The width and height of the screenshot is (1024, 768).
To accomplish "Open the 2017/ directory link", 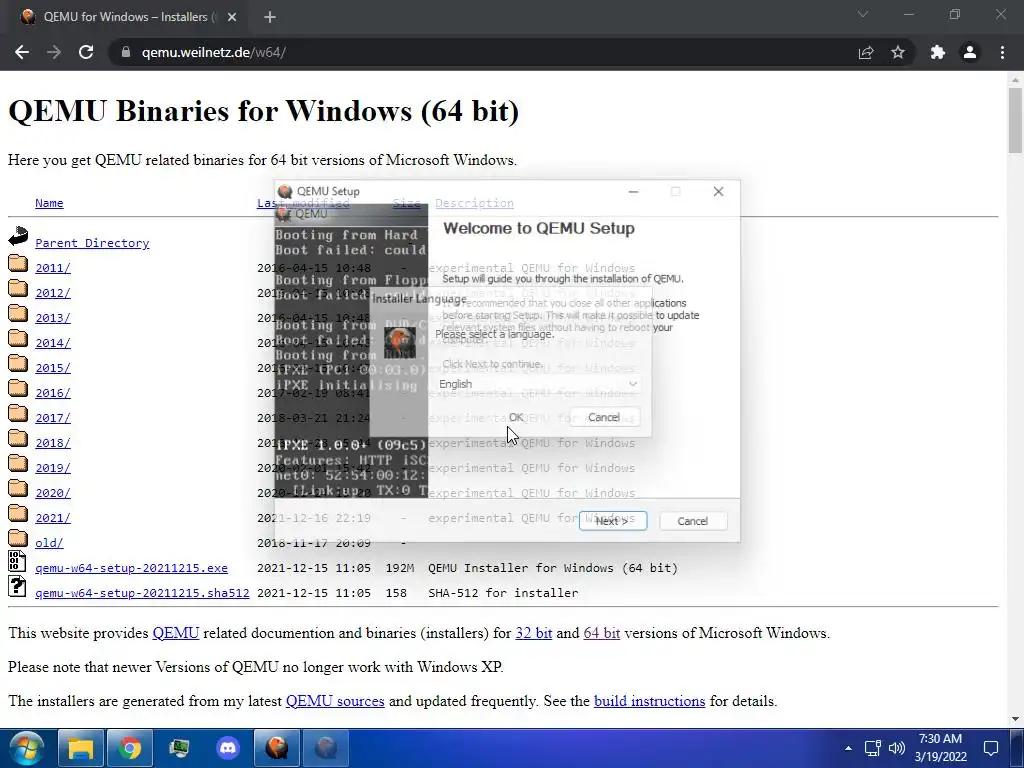I will tap(53, 418).
